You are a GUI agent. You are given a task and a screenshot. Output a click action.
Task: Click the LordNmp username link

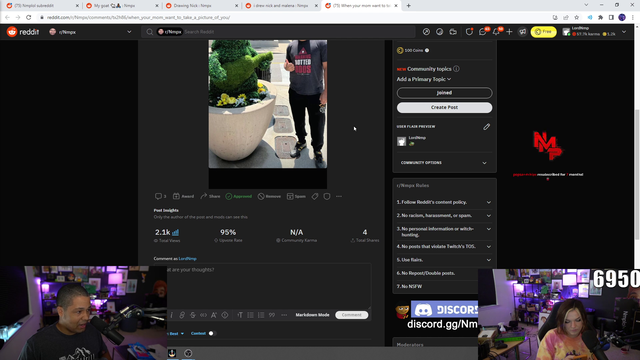tap(187, 259)
